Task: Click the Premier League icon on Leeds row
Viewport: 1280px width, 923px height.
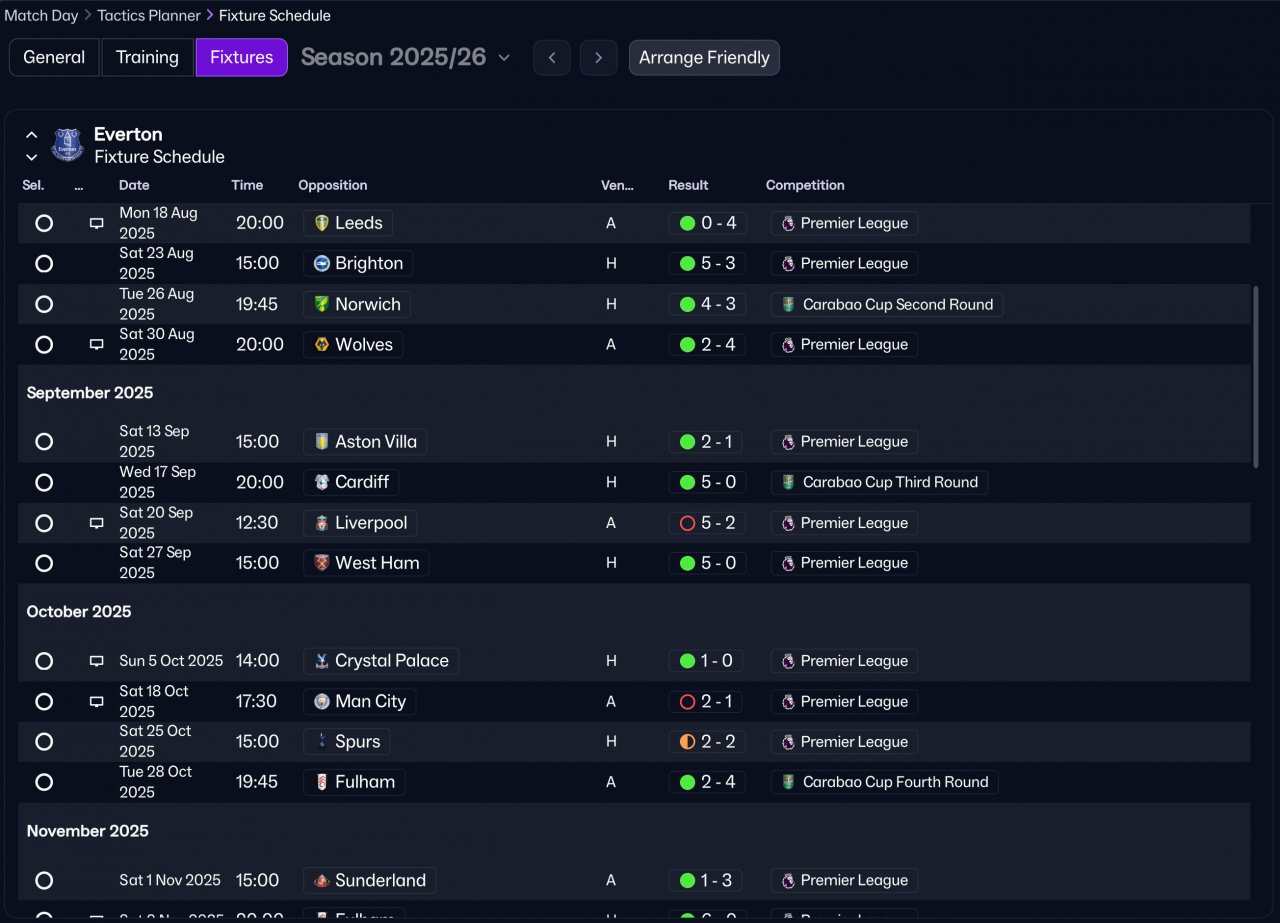Action: pos(788,224)
